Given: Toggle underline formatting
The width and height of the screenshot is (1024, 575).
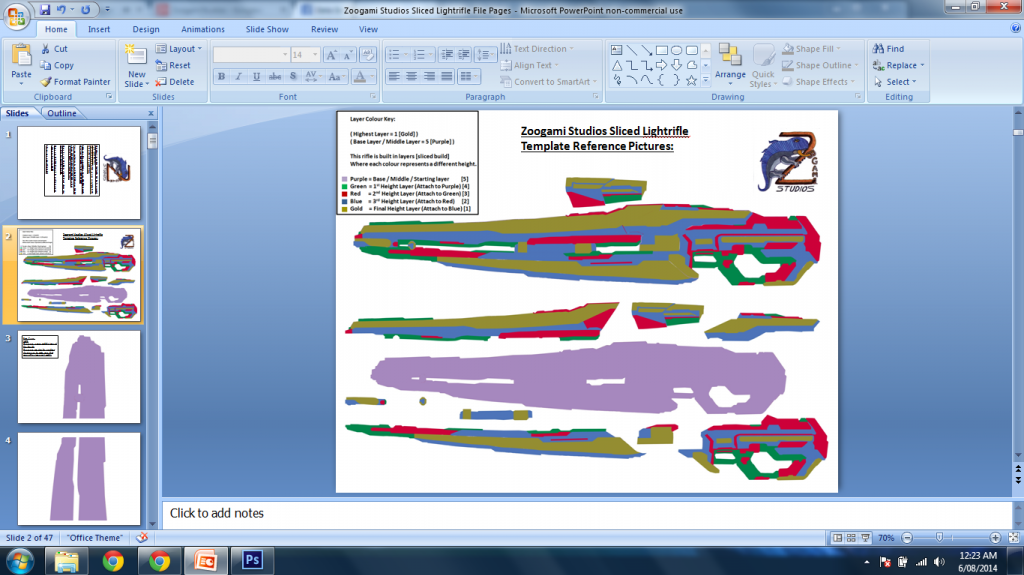Looking at the screenshot, I should click(257, 76).
